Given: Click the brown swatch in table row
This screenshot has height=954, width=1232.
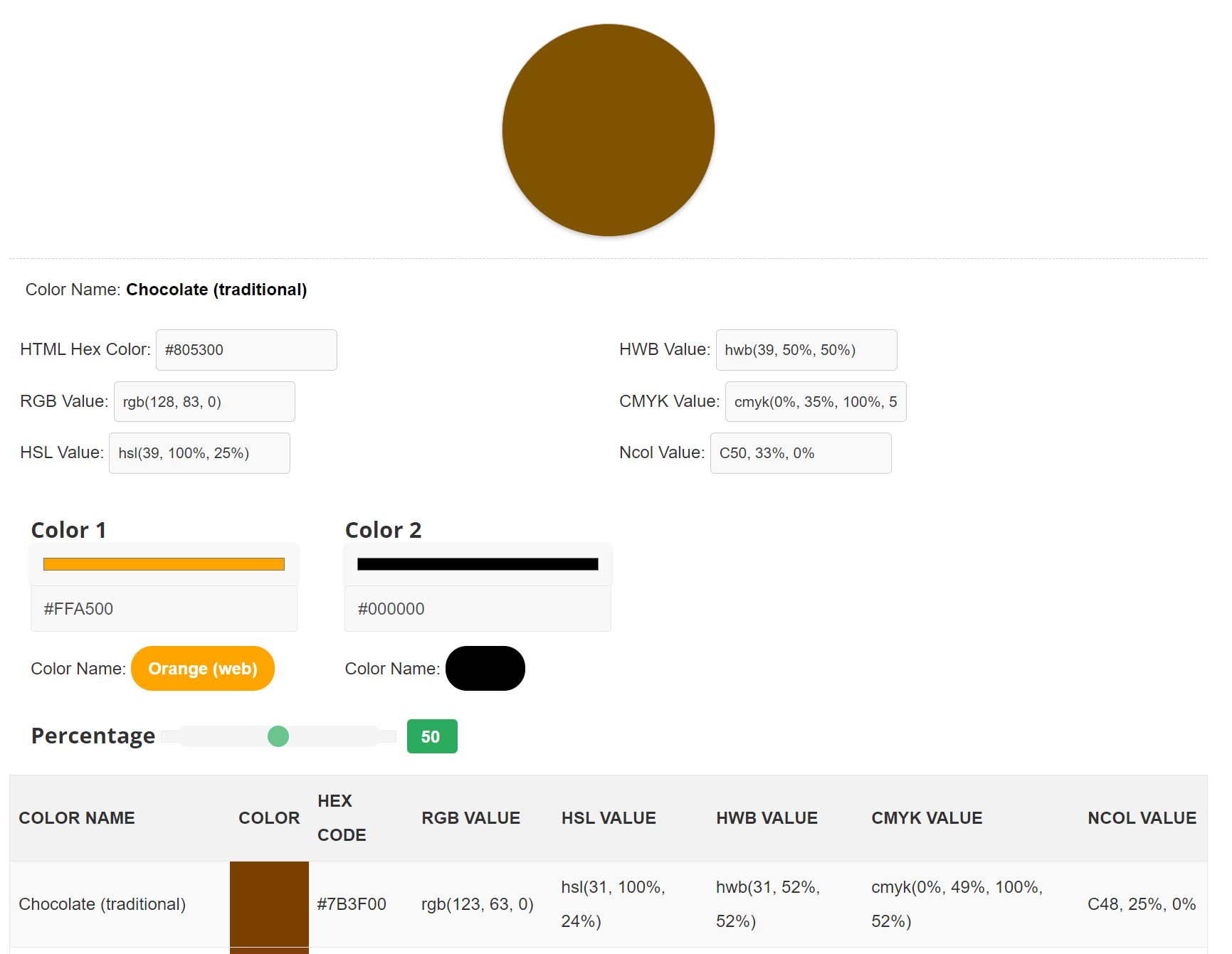Looking at the screenshot, I should pyautogui.click(x=269, y=904).
